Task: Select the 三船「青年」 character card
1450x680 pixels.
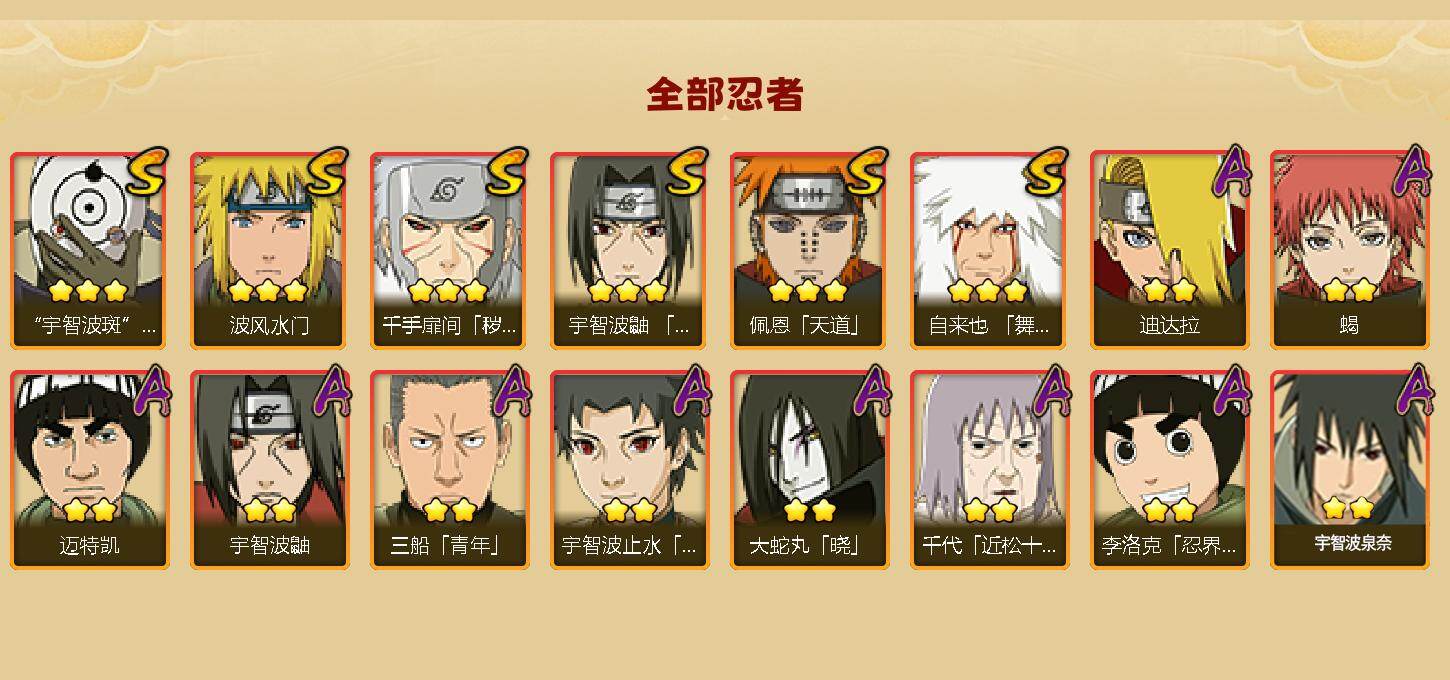Action: pos(449,470)
